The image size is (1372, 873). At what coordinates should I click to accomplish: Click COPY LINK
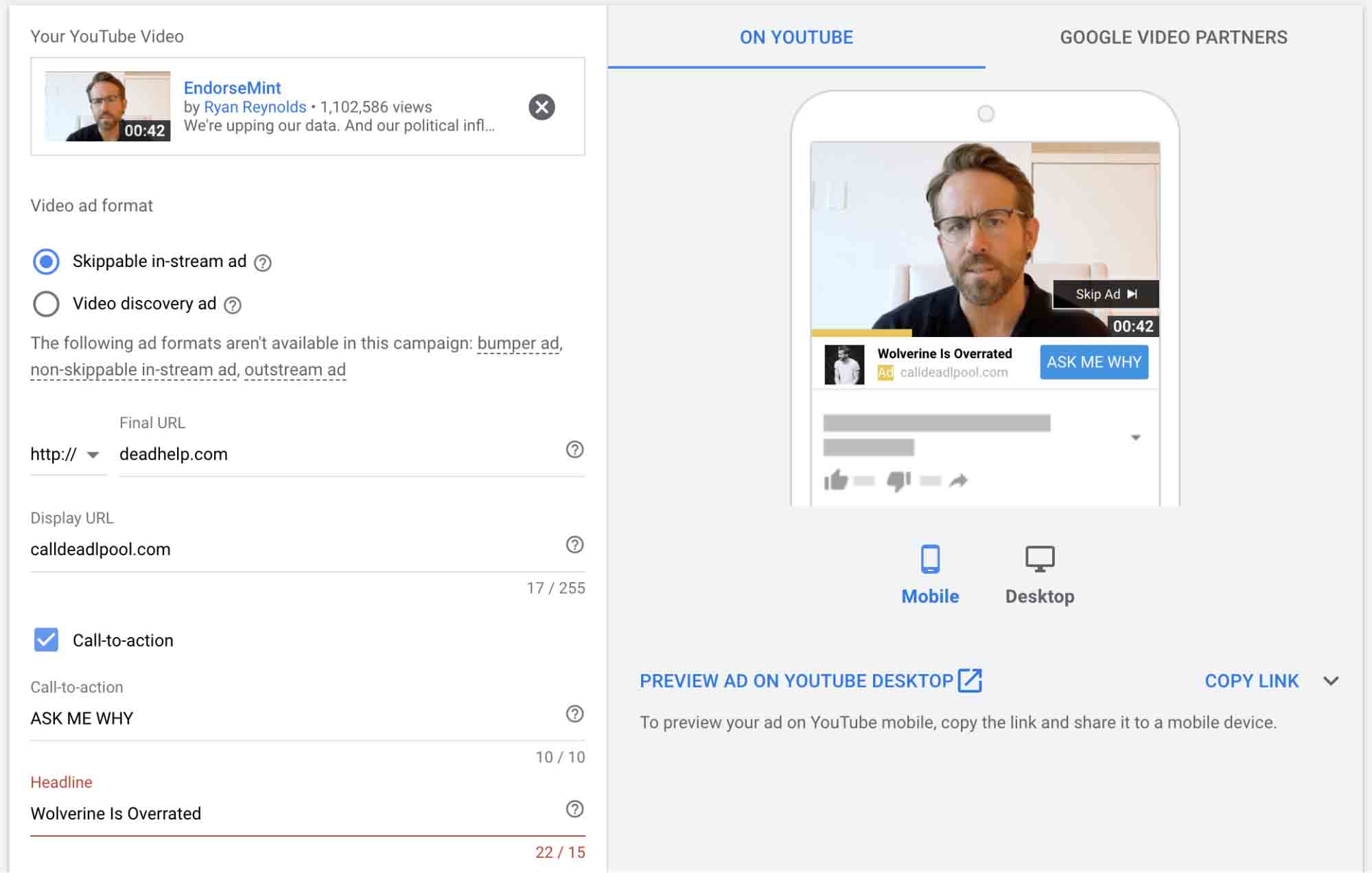pos(1252,681)
